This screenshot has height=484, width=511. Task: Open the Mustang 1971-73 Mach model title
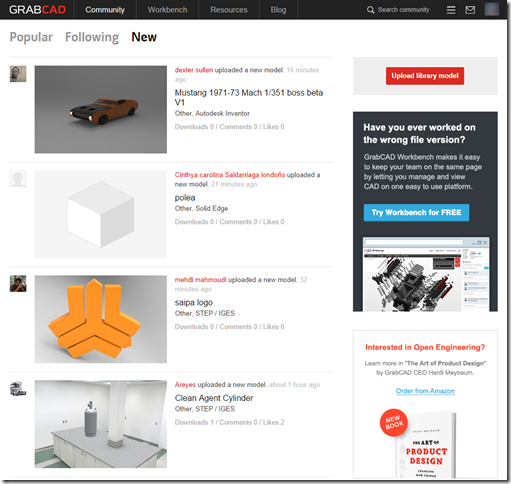(x=249, y=97)
